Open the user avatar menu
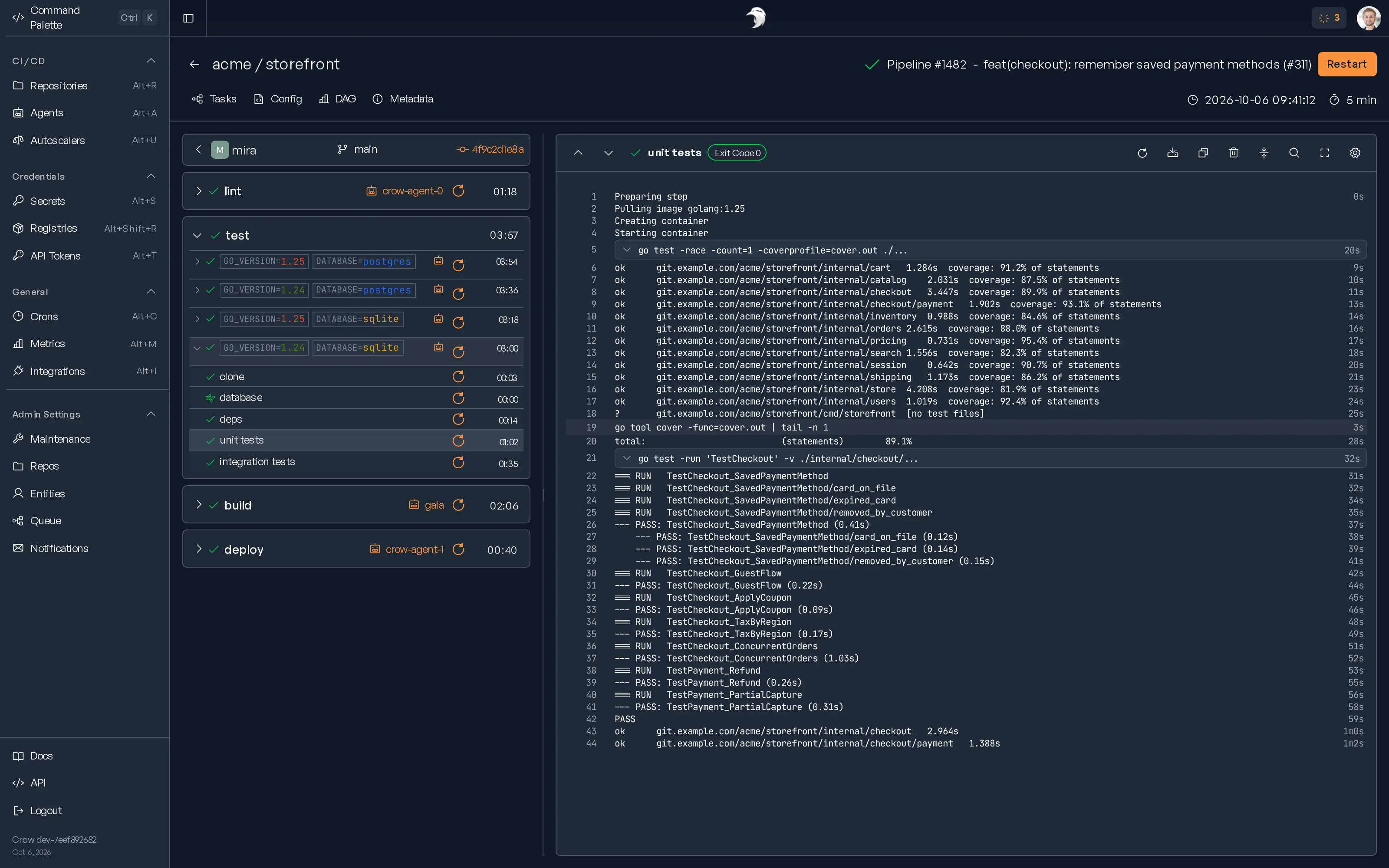This screenshot has height=868, width=1389. click(1368, 18)
